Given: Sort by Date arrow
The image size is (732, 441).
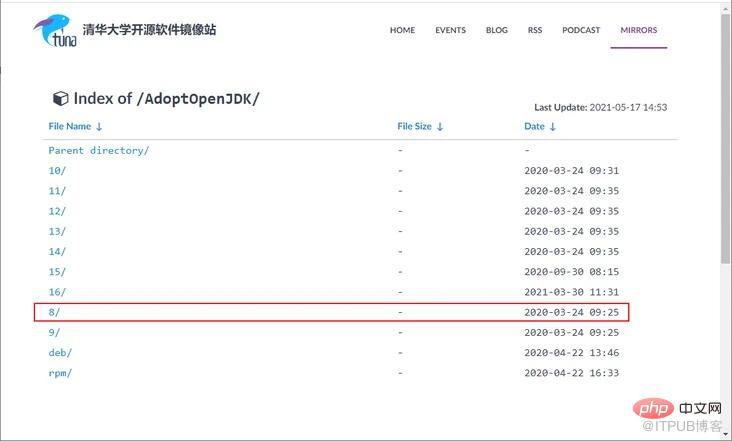Looking at the screenshot, I should (x=553, y=126).
